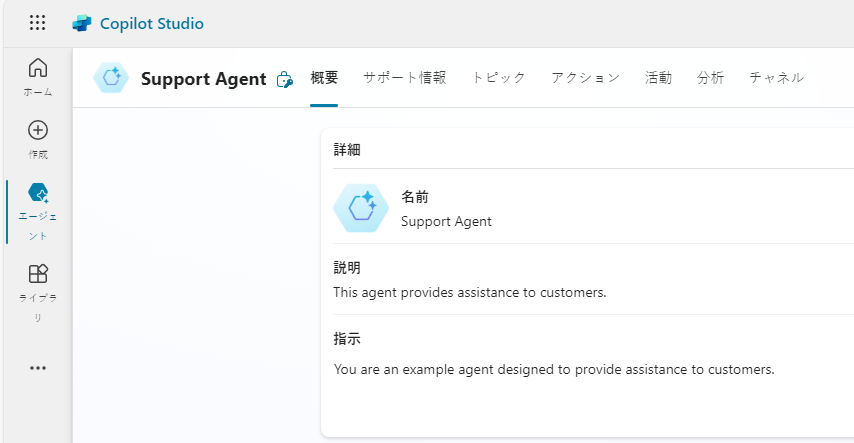Click the Create (作成) plus icon
The height and width of the screenshot is (443, 854).
37,130
